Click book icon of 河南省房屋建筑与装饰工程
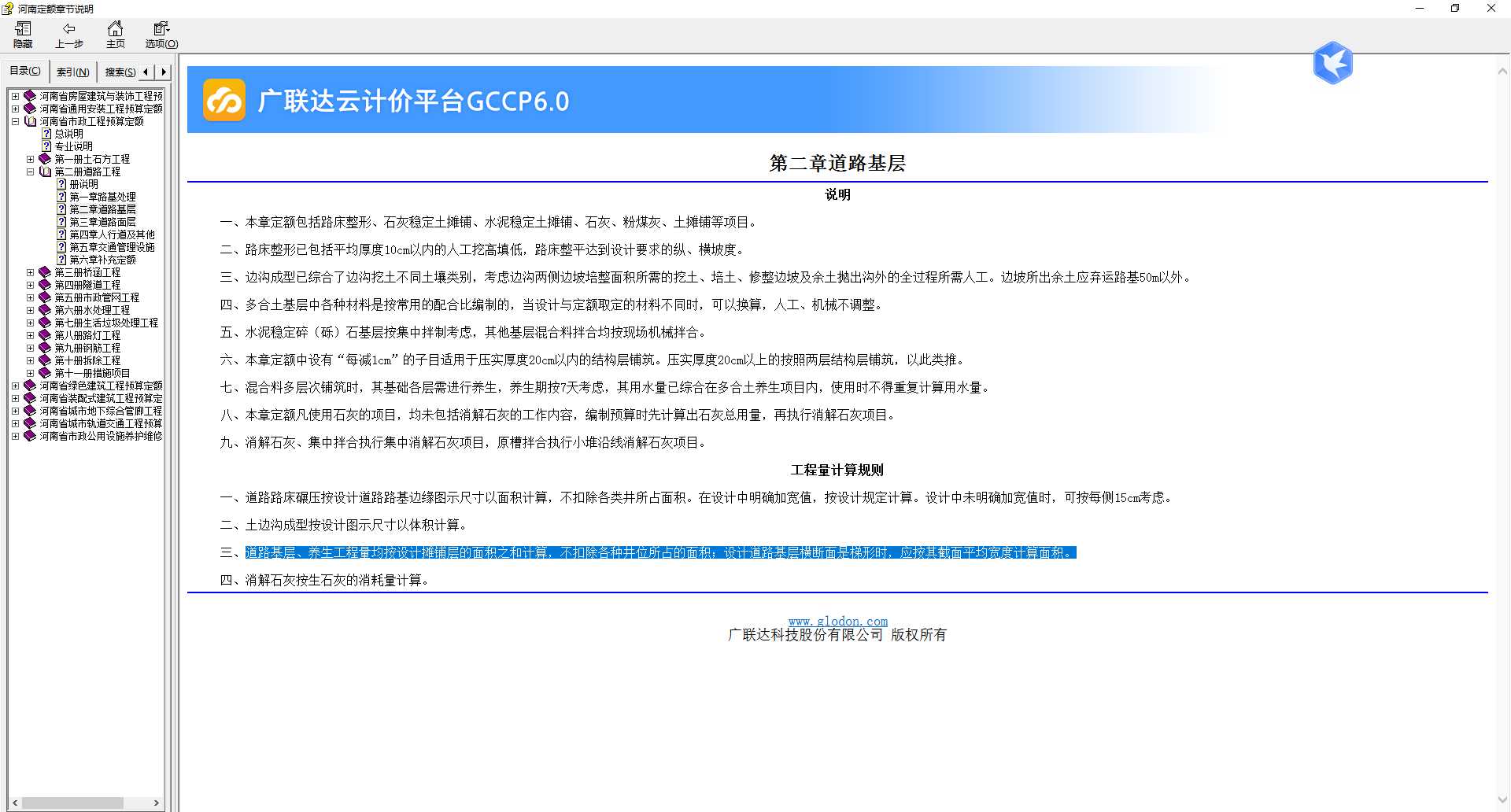Image resolution: width=1511 pixels, height=812 pixels. pos(30,96)
